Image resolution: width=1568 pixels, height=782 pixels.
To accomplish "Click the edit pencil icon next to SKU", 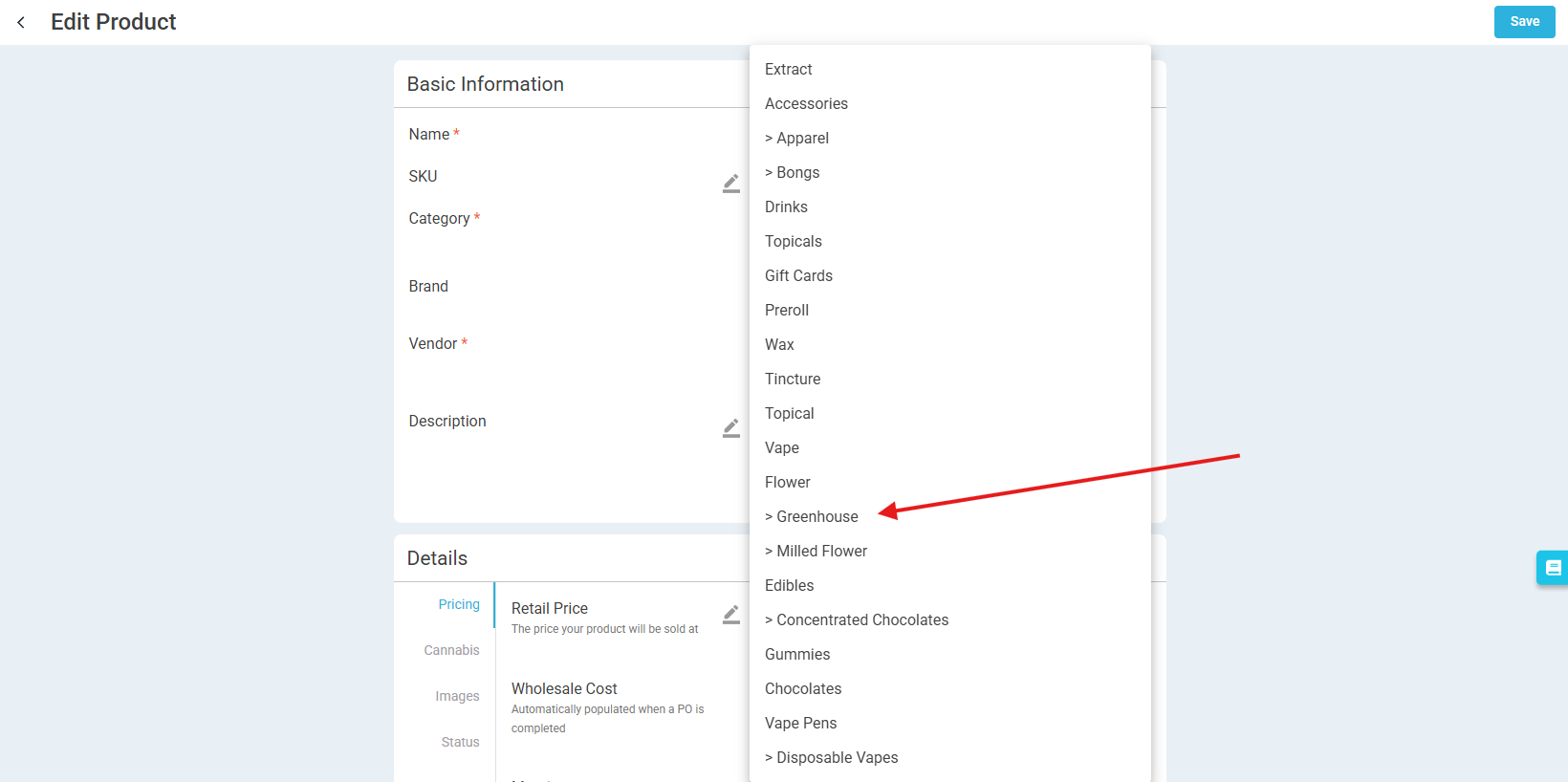I will 730,184.
